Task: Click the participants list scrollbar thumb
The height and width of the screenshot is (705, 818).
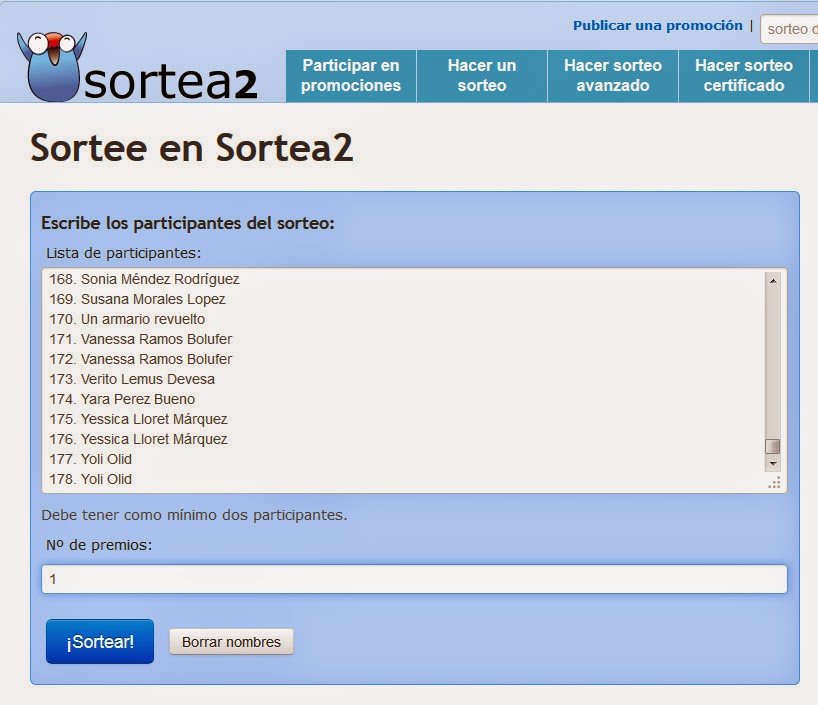Action: (x=773, y=447)
